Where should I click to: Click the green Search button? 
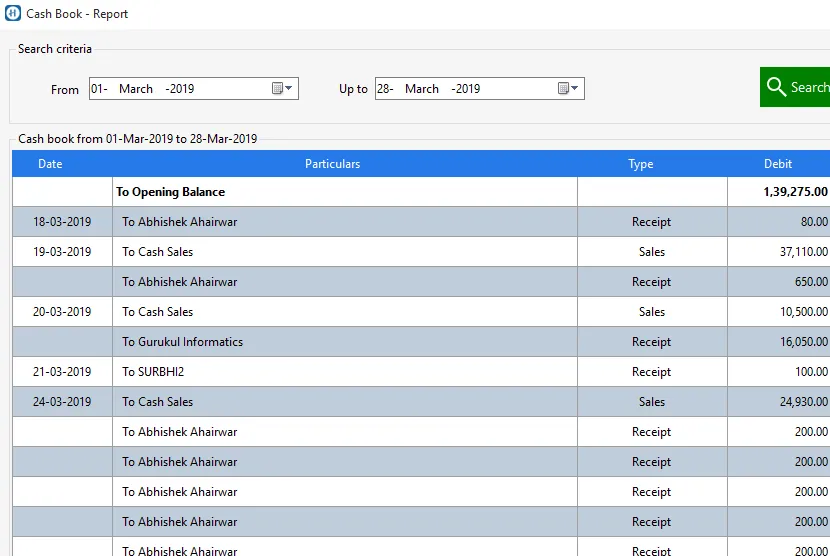pos(796,87)
